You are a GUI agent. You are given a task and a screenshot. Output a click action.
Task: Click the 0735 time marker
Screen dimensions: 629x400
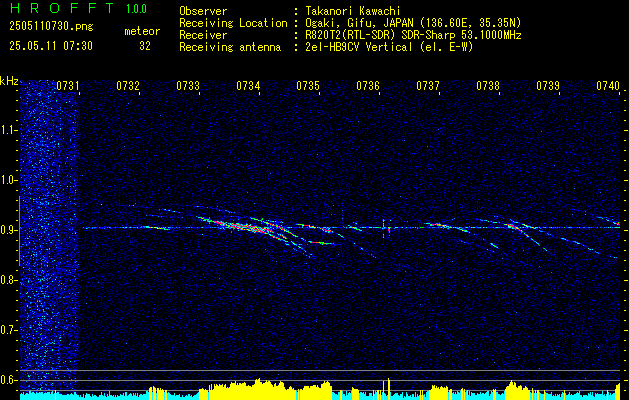tap(308, 85)
